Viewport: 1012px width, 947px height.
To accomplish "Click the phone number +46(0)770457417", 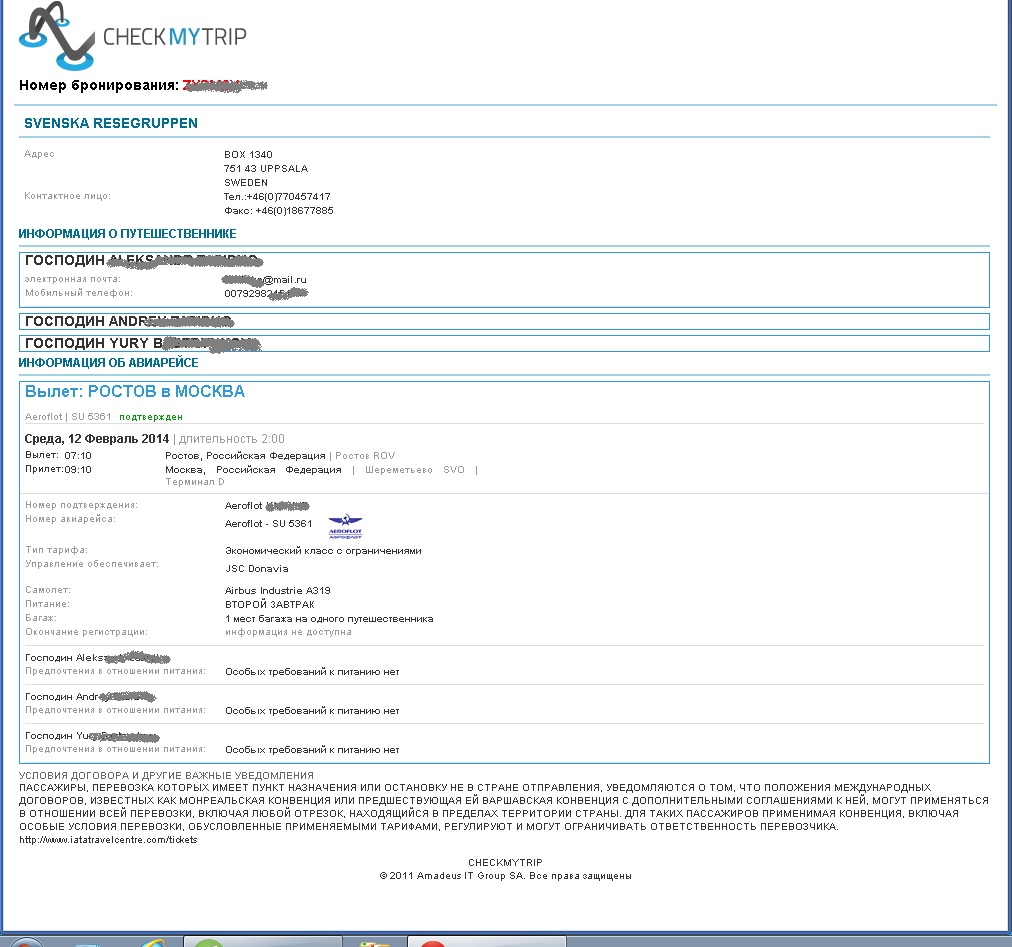I will coord(288,196).
